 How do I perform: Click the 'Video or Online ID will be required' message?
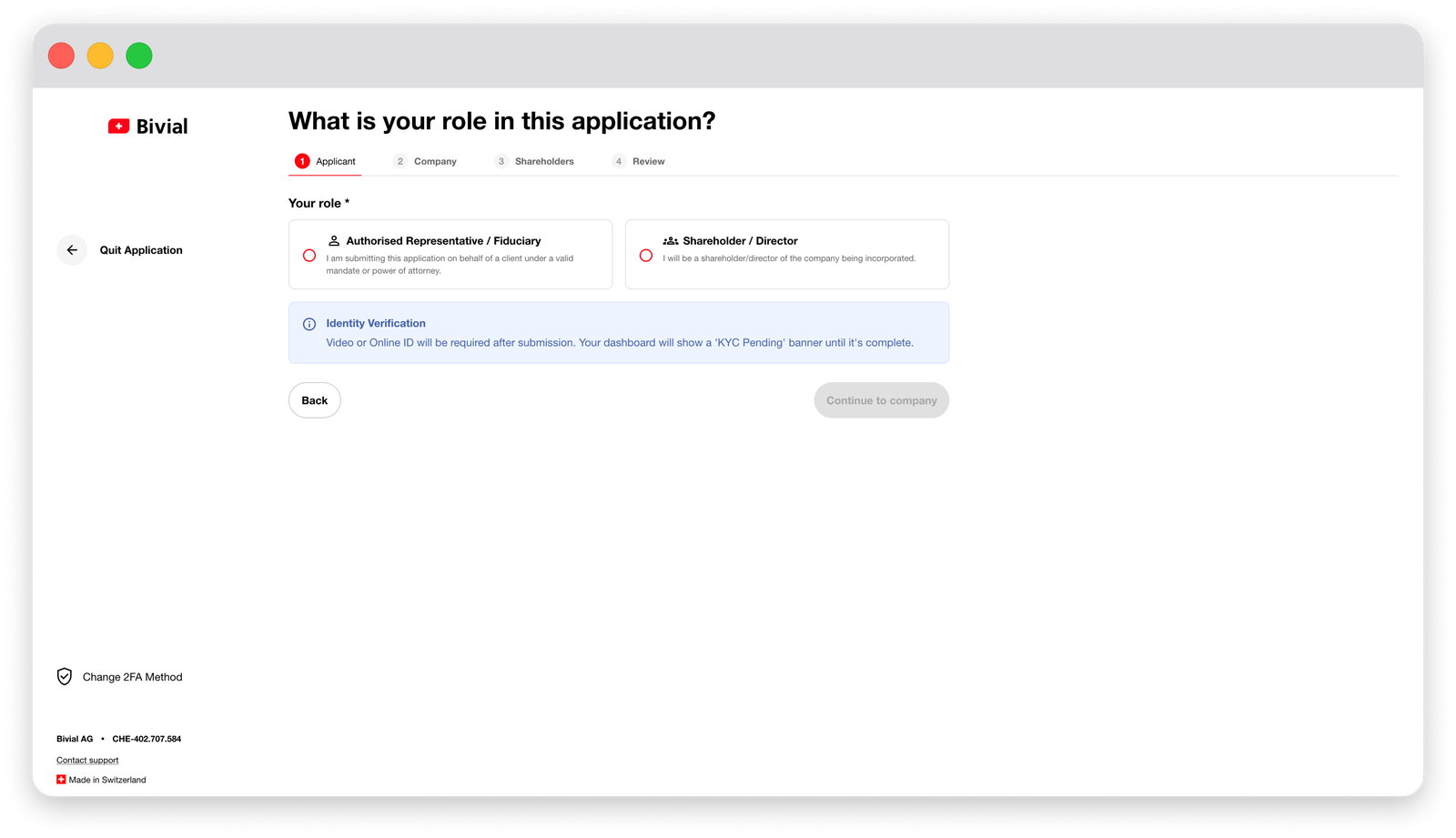(x=620, y=343)
